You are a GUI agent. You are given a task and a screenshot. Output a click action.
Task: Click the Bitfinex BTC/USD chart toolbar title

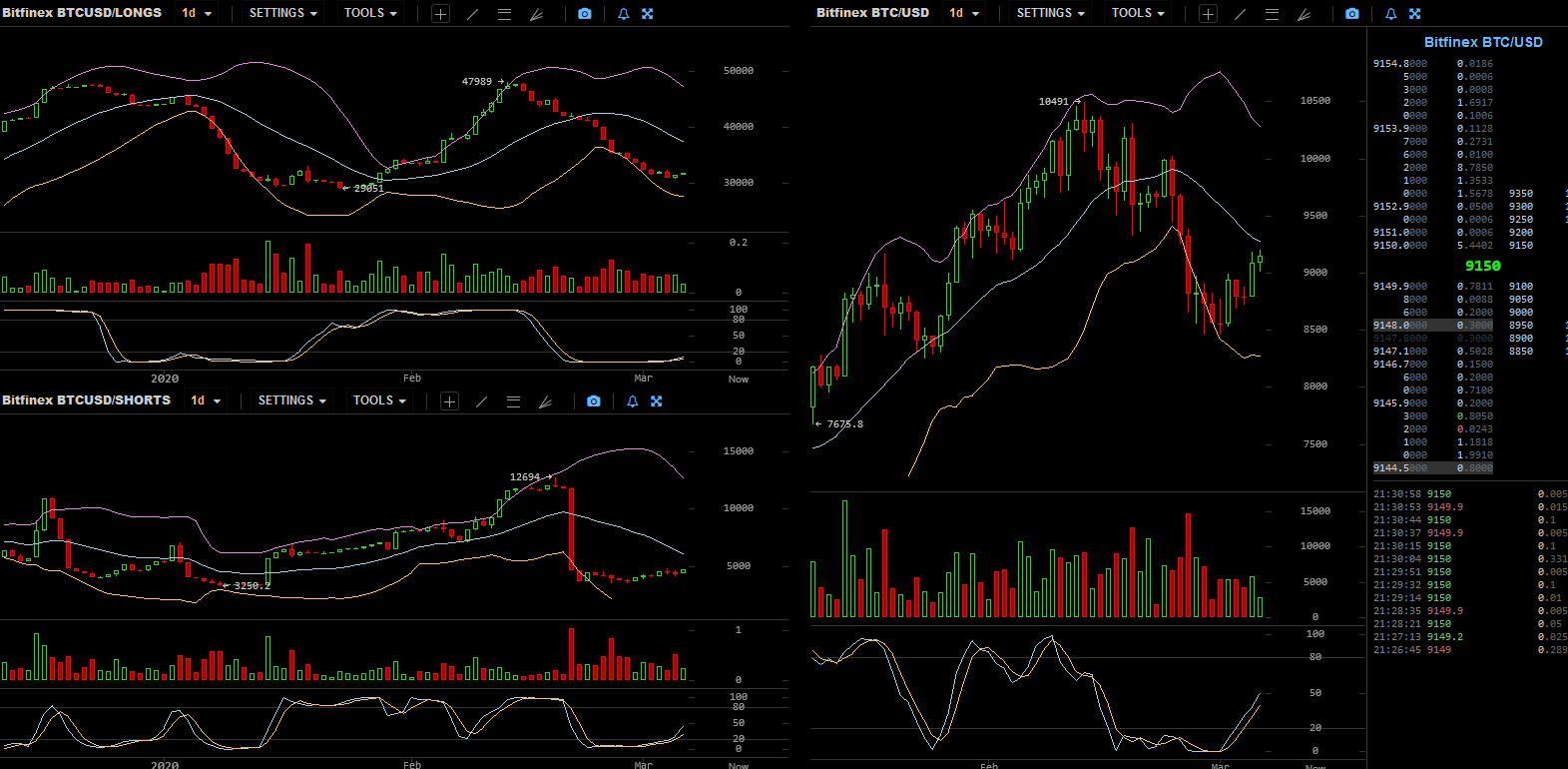[872, 13]
